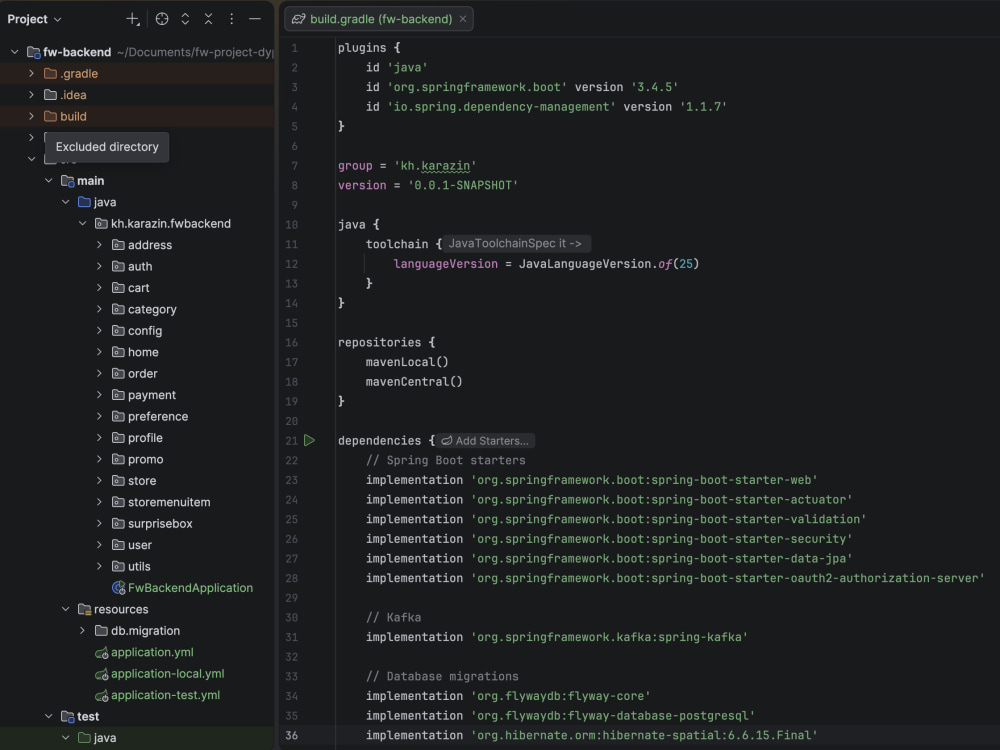Expand the db.migration folder
This screenshot has width=1000, height=750.
click(82, 630)
